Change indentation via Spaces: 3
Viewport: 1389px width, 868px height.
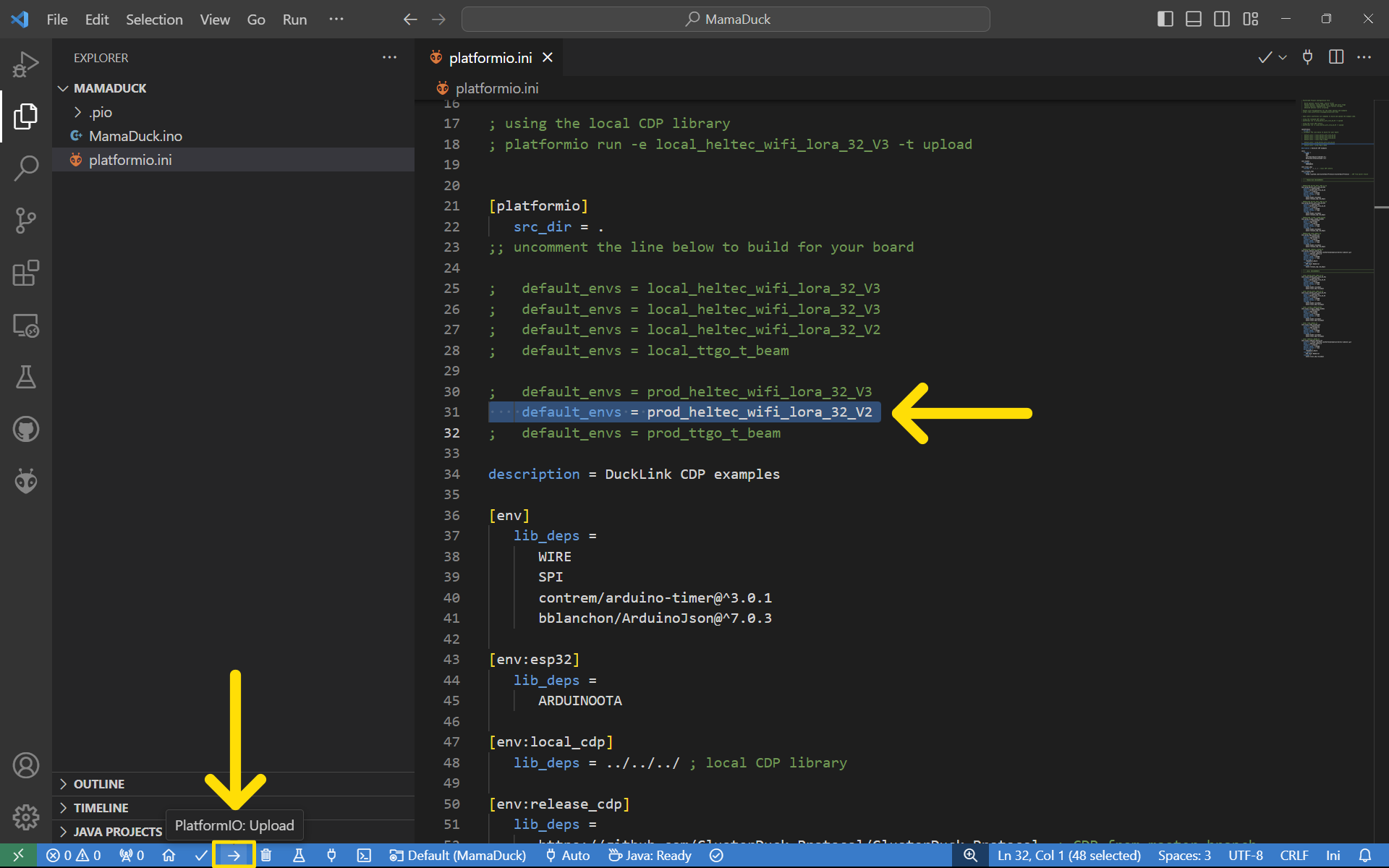(1184, 856)
